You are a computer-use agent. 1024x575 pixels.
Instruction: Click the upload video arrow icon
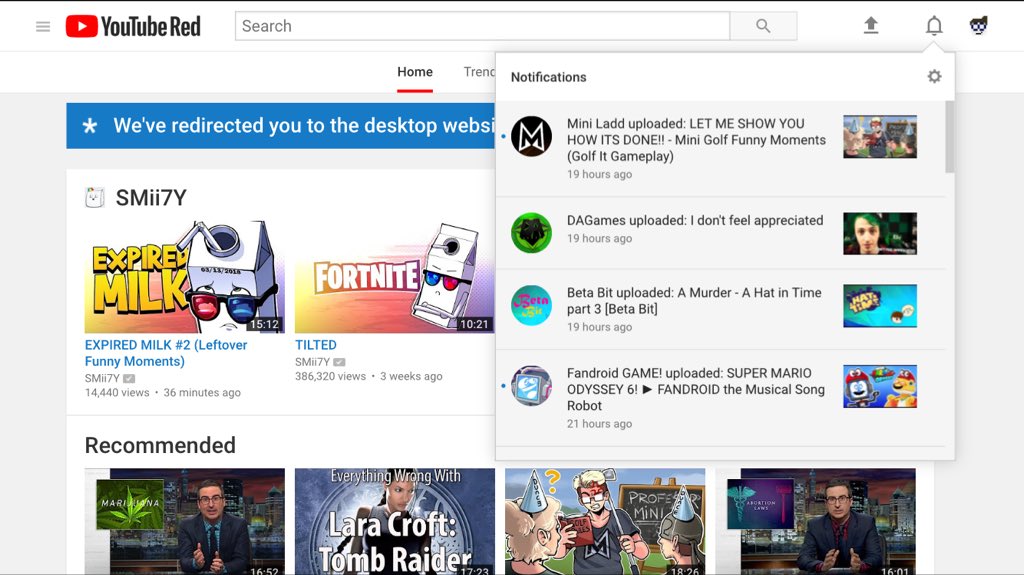(871, 25)
